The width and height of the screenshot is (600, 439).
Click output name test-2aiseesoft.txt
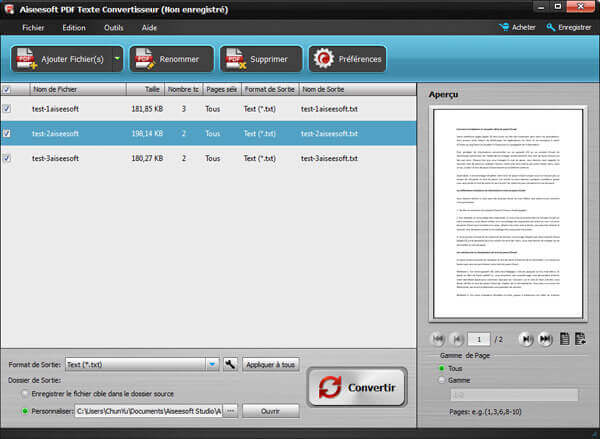point(329,133)
